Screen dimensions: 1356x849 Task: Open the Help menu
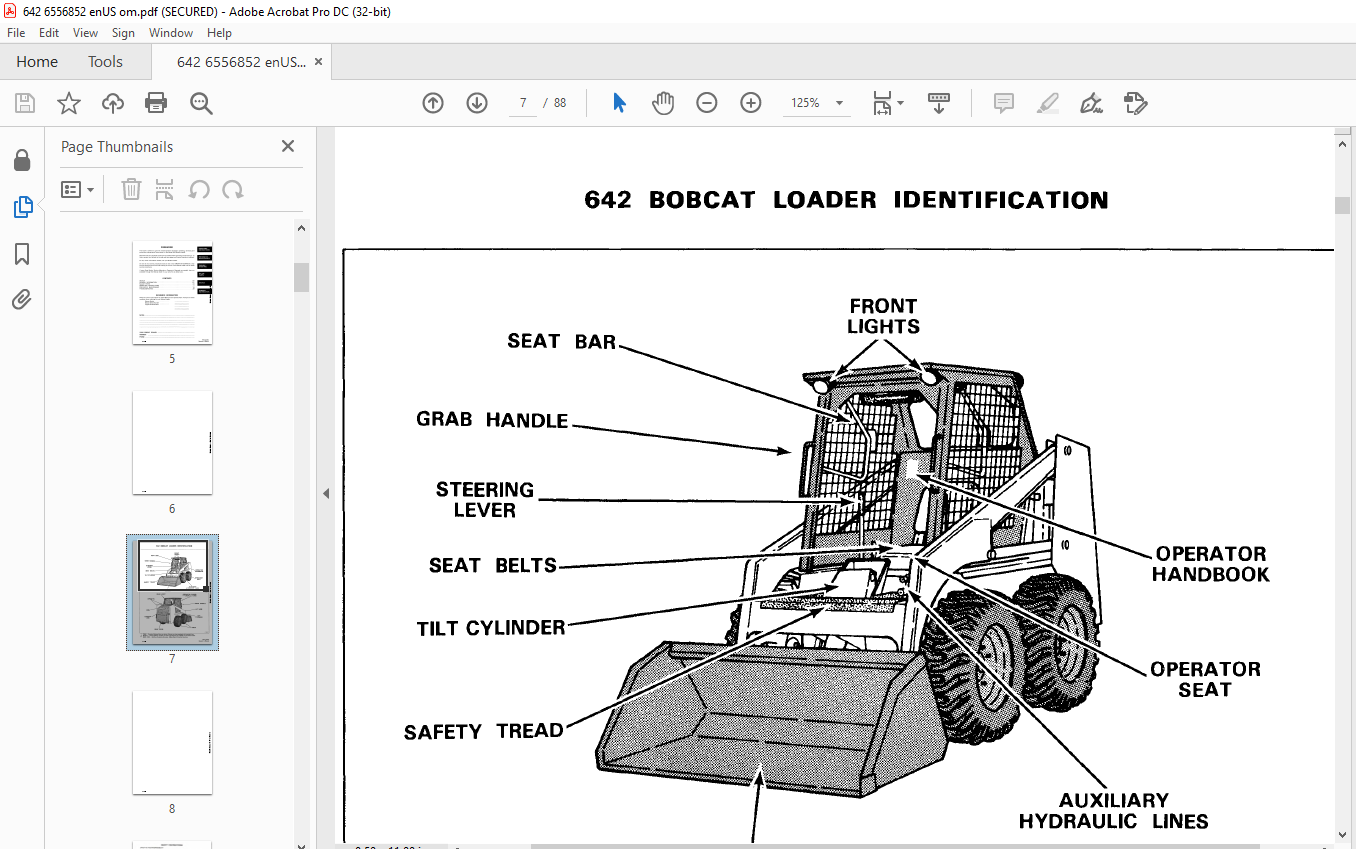(219, 33)
